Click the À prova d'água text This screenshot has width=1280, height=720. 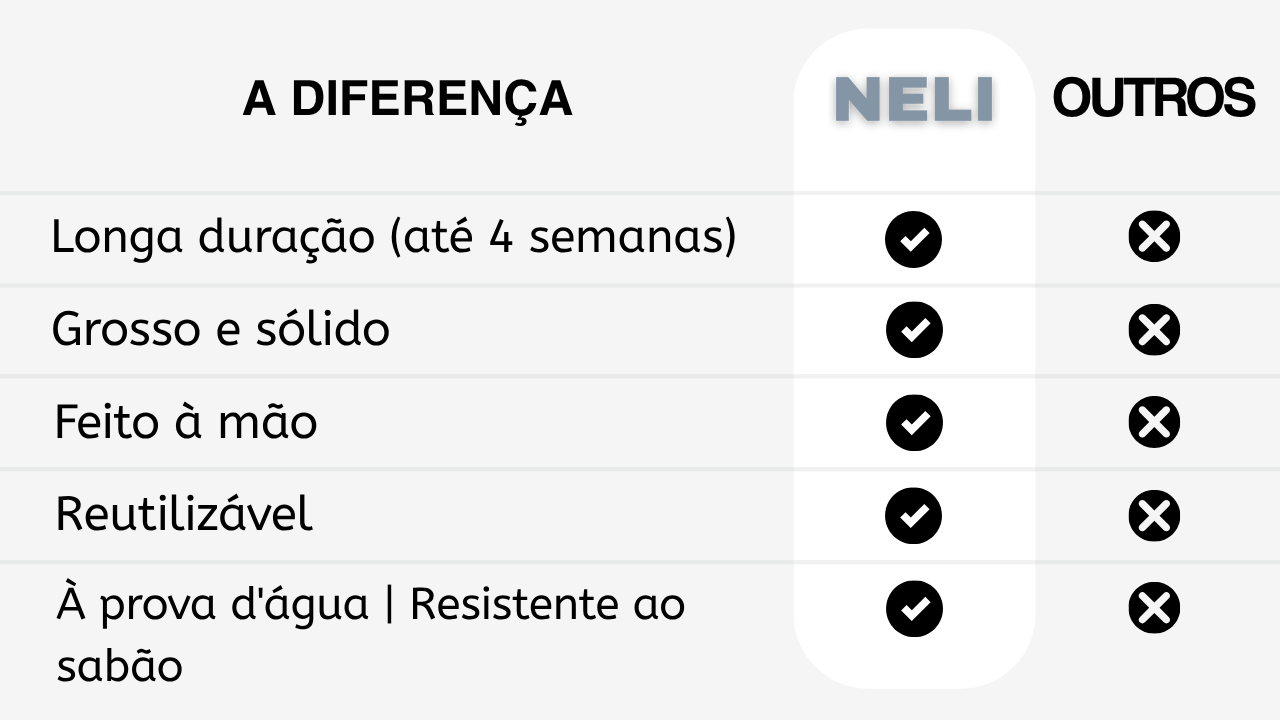(212, 606)
